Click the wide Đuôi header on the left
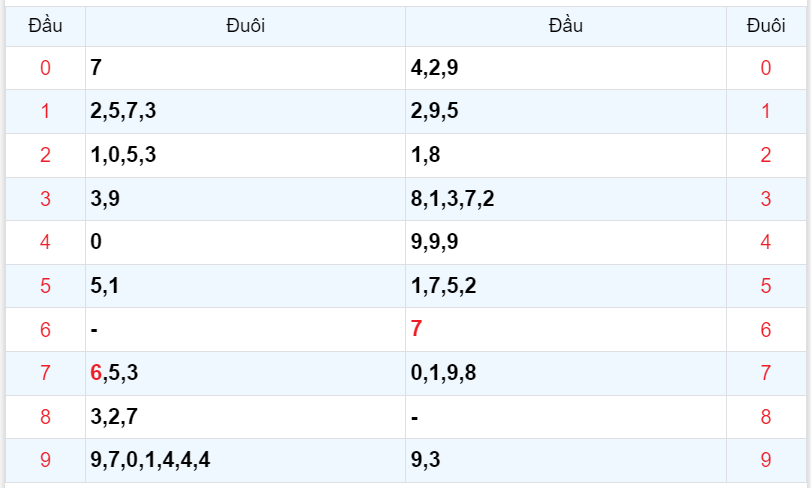Screen dimensions: 811x488 [245, 26]
